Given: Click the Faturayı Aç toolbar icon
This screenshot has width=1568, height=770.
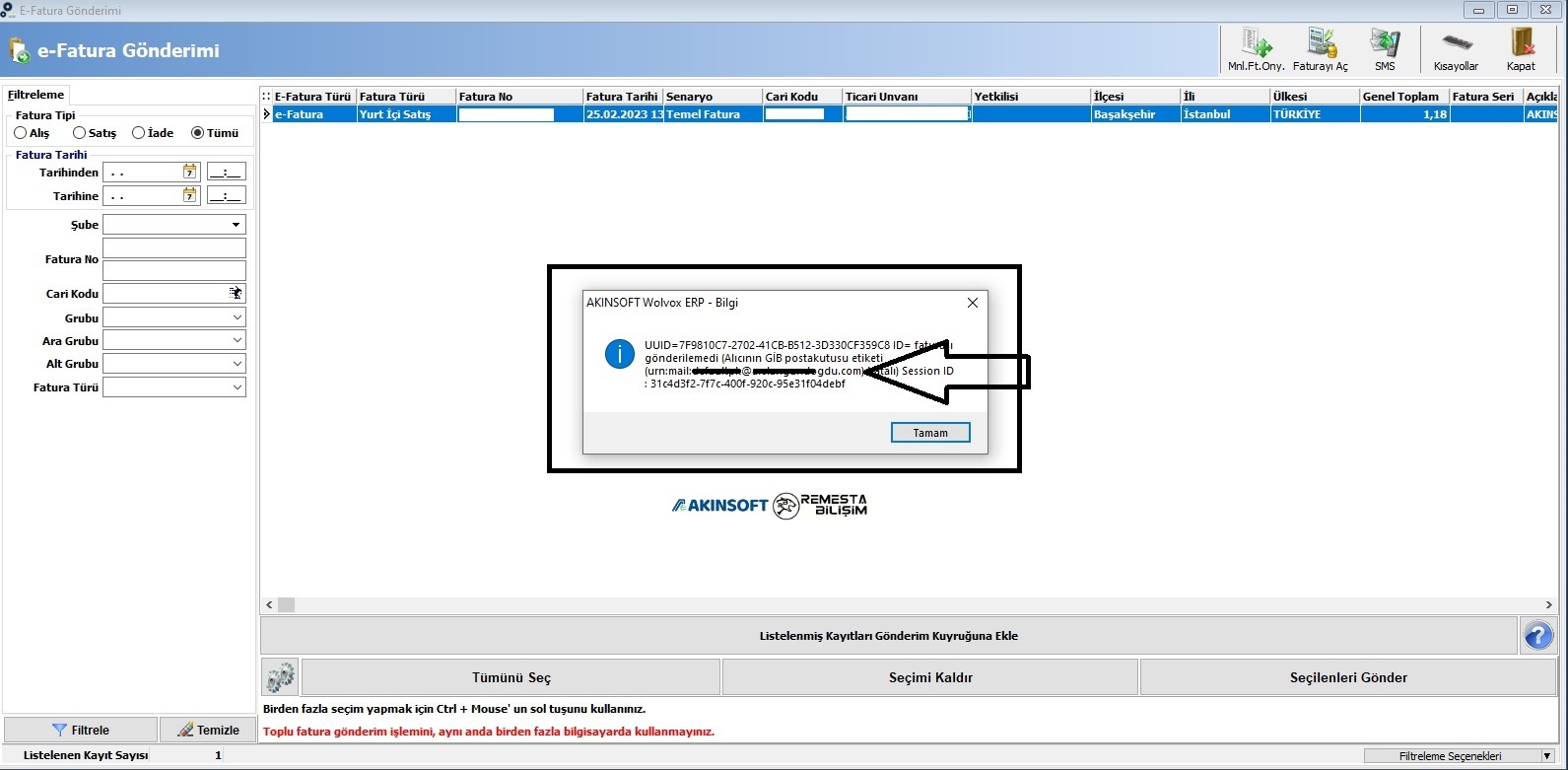Looking at the screenshot, I should click(x=1320, y=49).
